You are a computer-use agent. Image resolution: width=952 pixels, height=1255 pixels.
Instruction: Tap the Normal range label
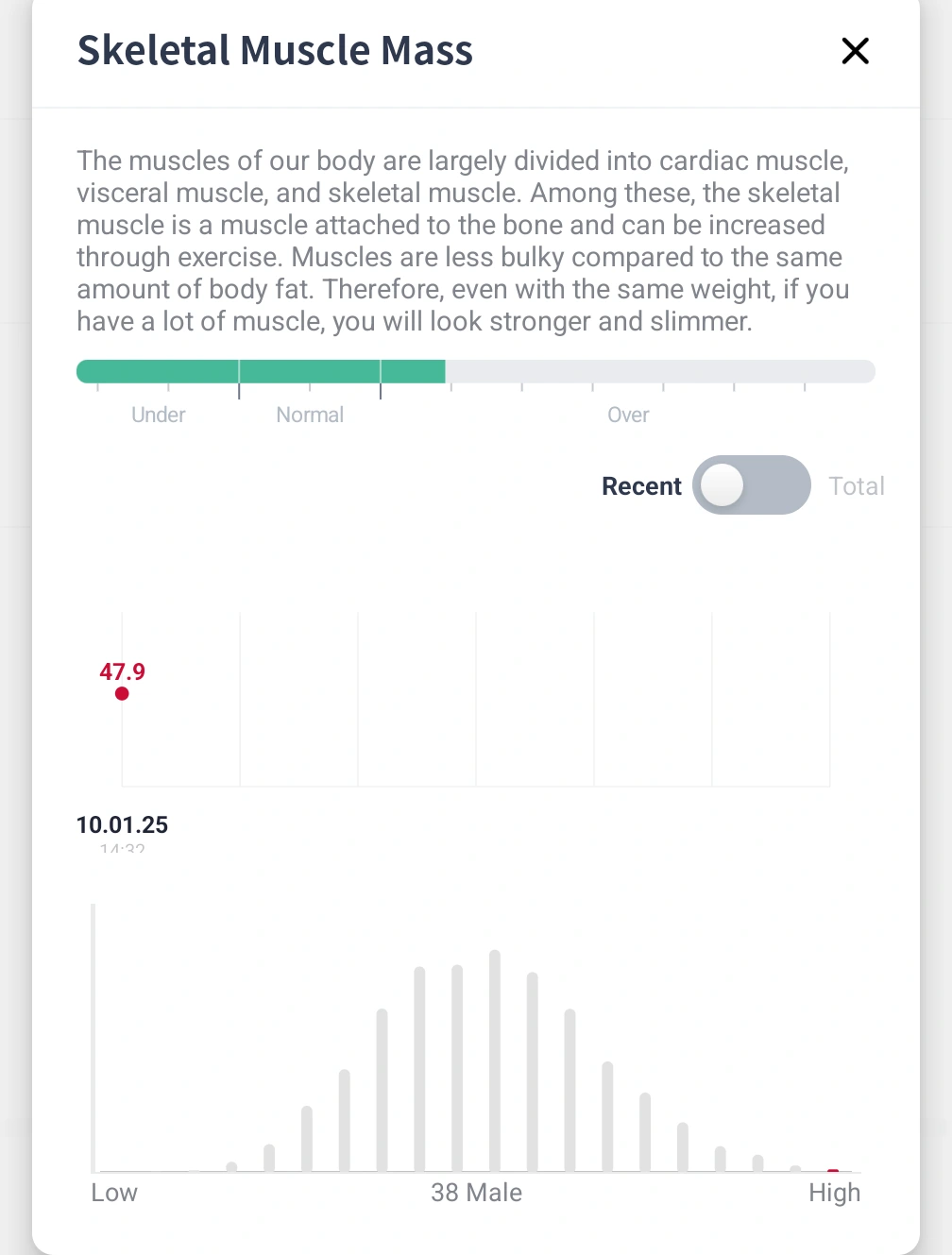310,415
